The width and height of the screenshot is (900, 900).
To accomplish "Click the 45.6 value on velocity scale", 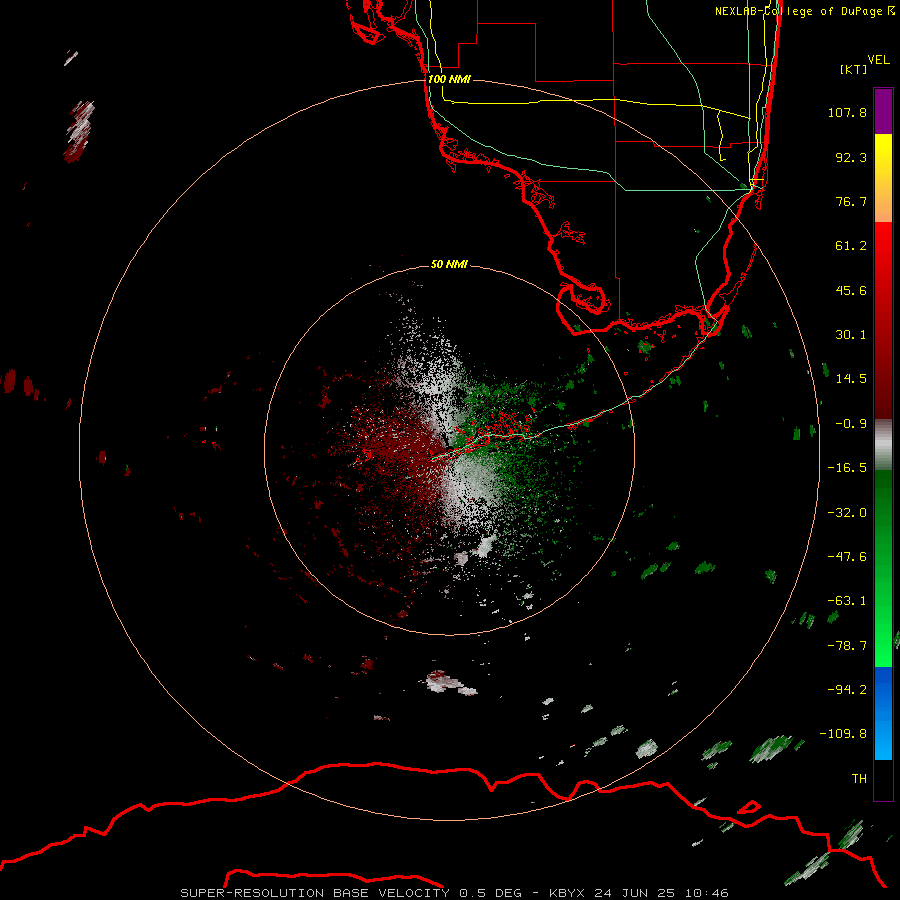I will tap(851, 290).
